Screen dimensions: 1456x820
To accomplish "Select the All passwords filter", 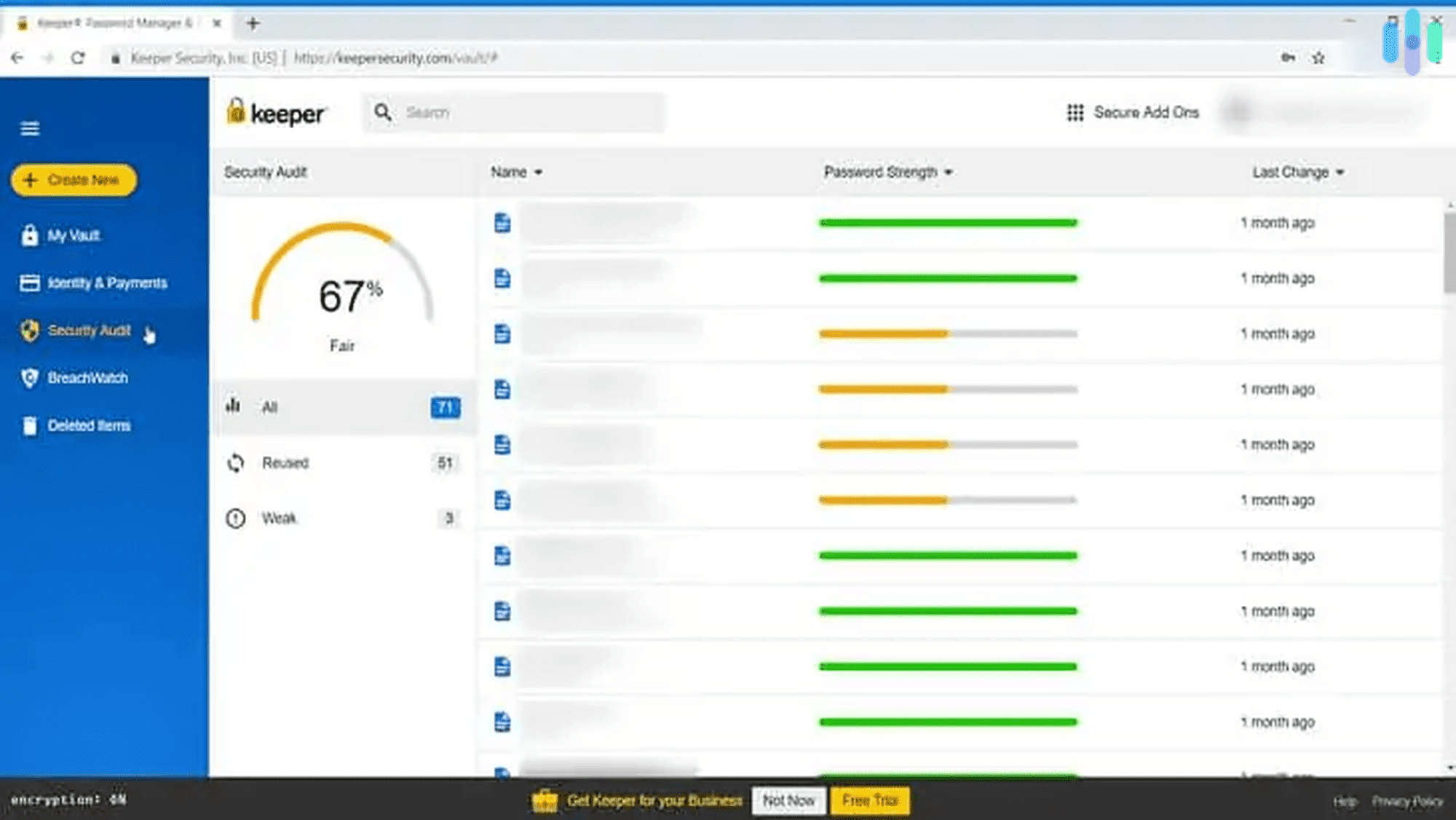I will click(x=270, y=407).
